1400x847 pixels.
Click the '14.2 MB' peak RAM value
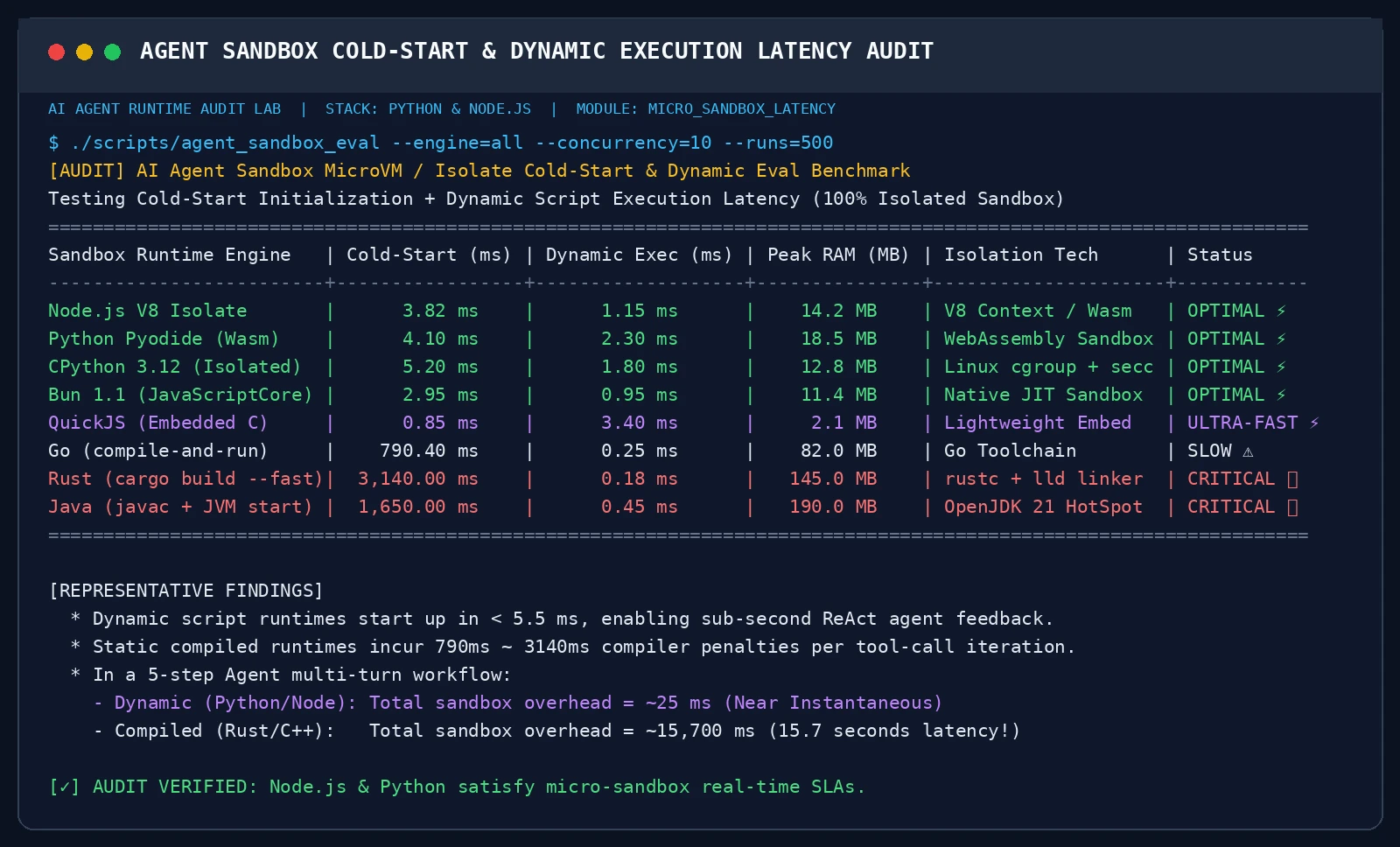[x=838, y=311]
